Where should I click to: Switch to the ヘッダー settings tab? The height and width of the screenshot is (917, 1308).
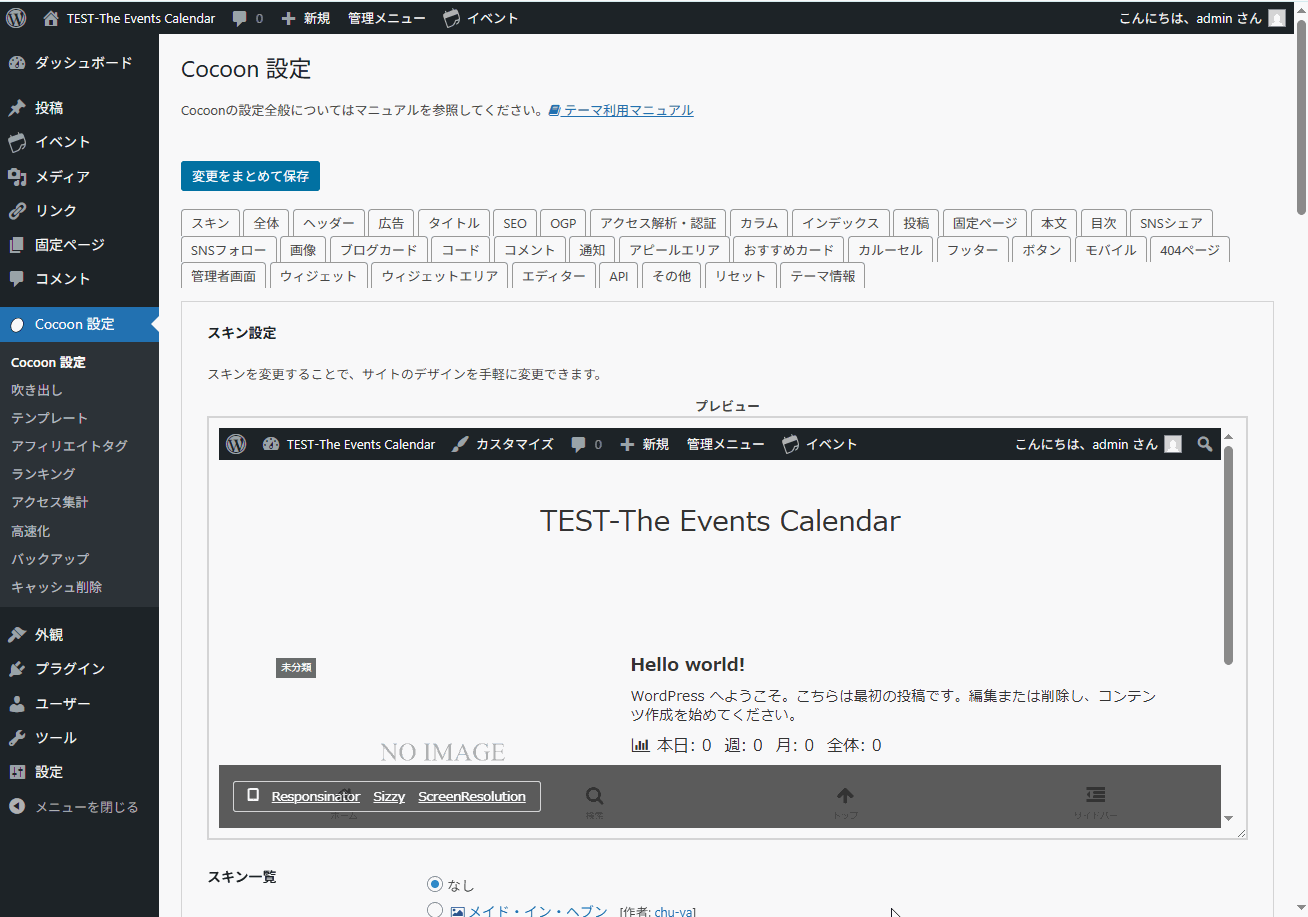[329, 223]
